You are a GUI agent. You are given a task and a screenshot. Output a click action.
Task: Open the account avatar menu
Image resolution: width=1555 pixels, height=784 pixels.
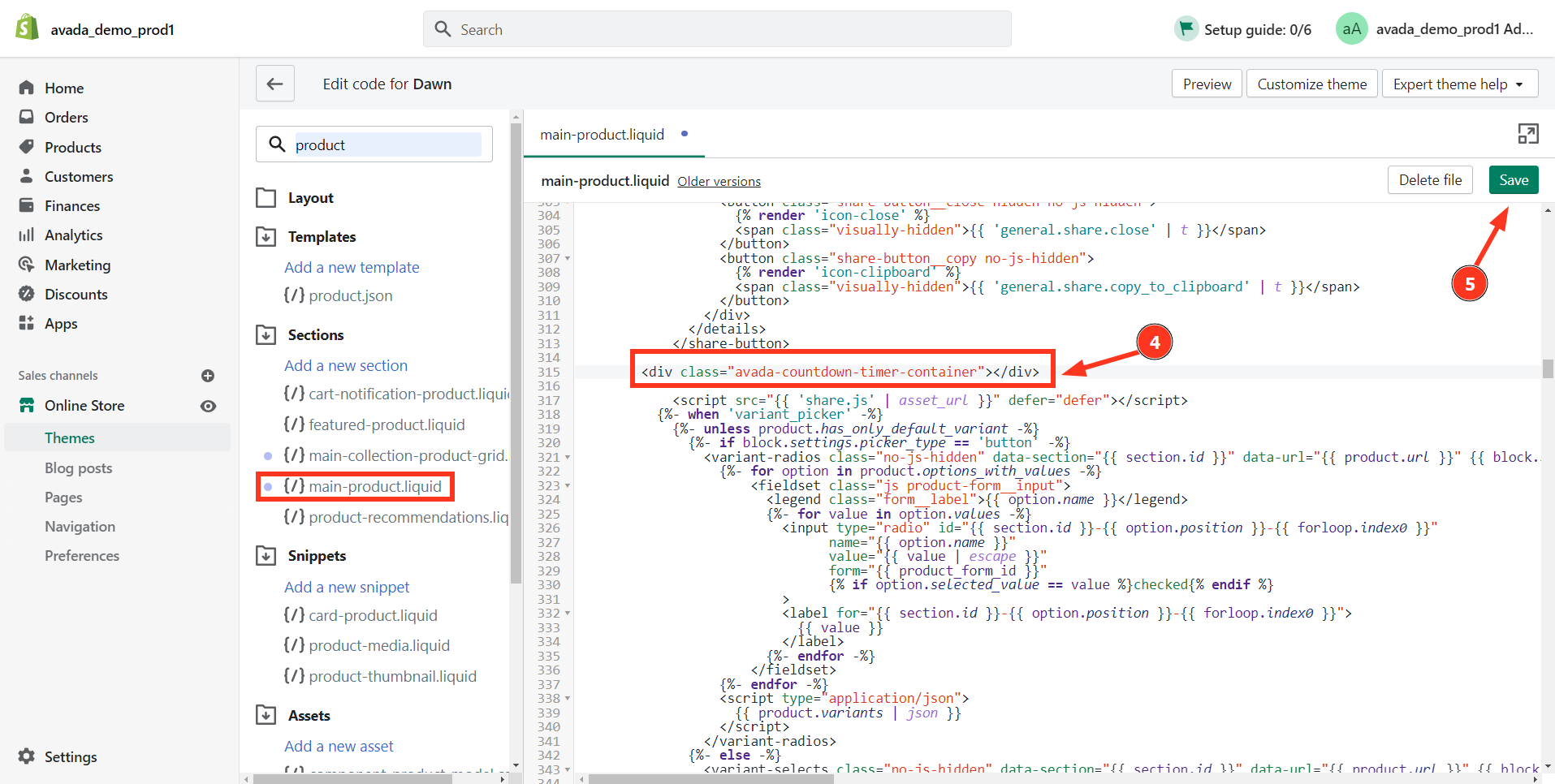(x=1351, y=29)
